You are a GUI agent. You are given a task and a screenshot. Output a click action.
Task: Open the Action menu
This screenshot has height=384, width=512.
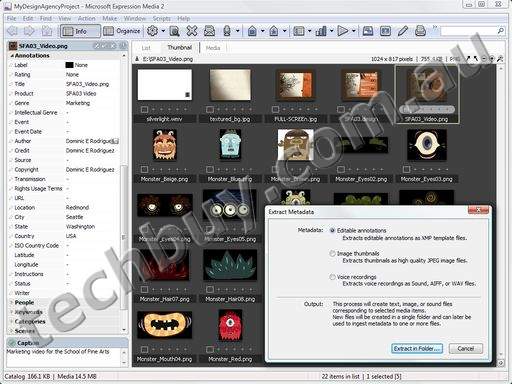87,18
